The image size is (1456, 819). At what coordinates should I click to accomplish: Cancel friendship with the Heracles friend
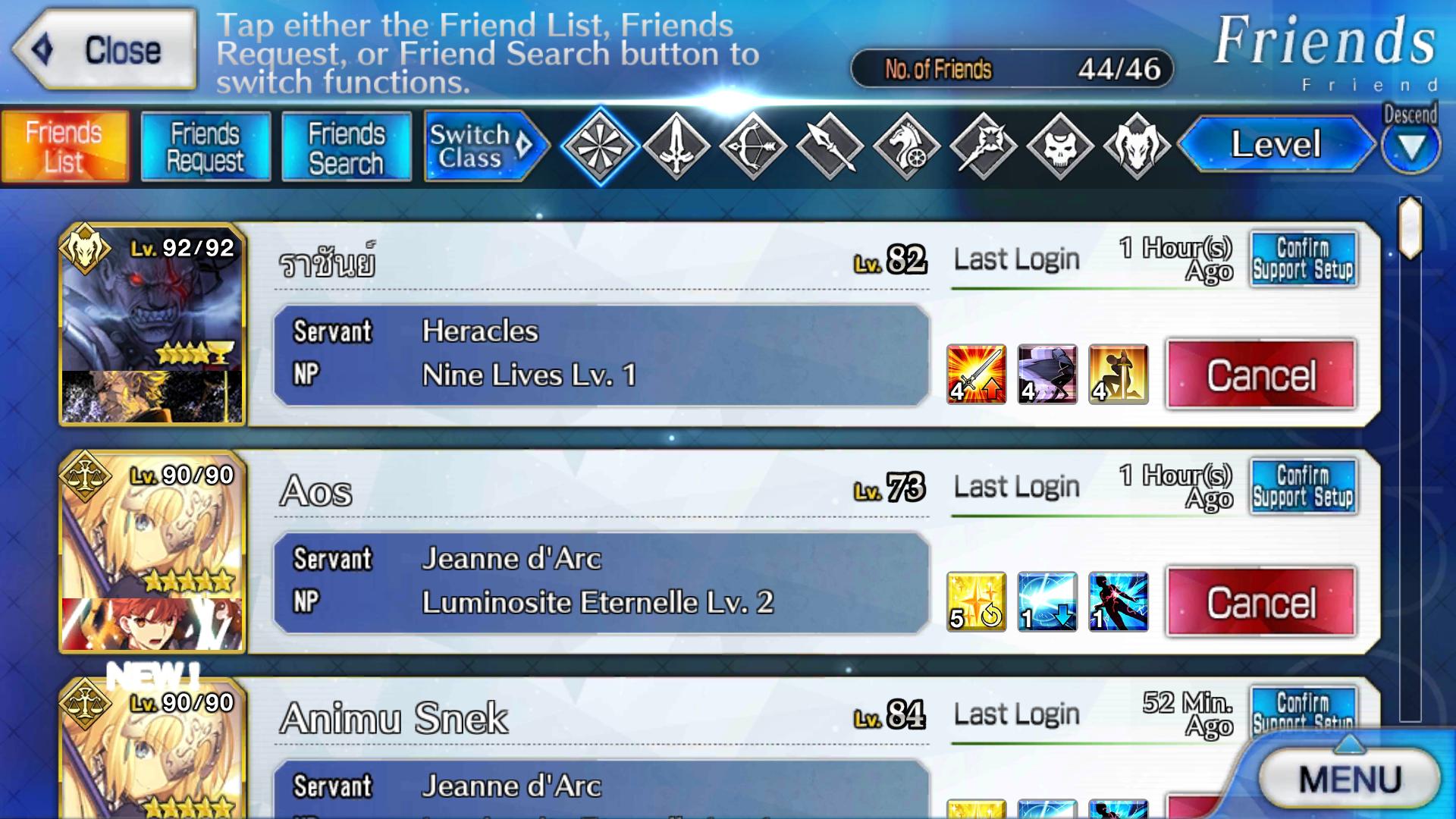(1261, 375)
